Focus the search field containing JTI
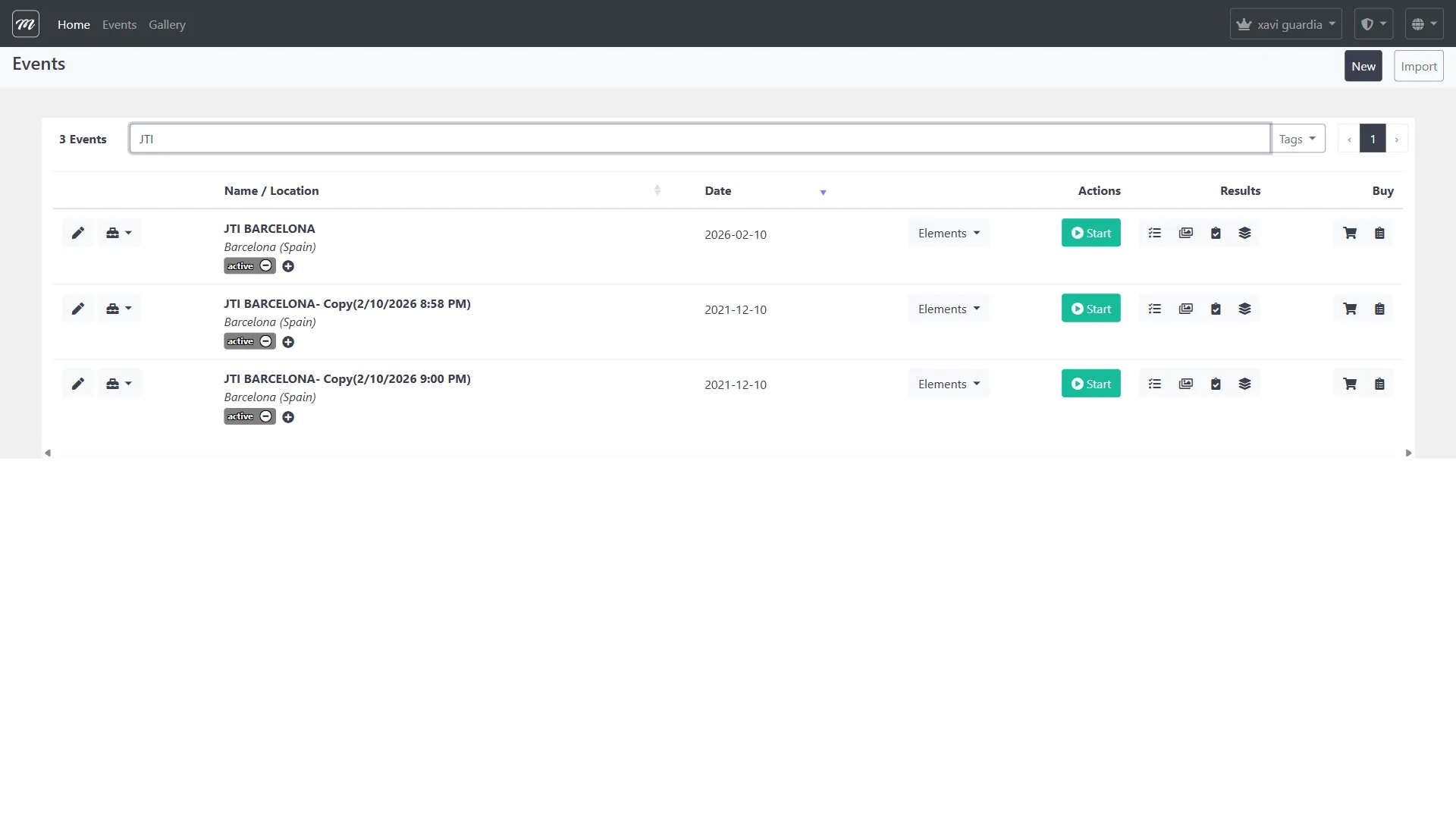 699,139
